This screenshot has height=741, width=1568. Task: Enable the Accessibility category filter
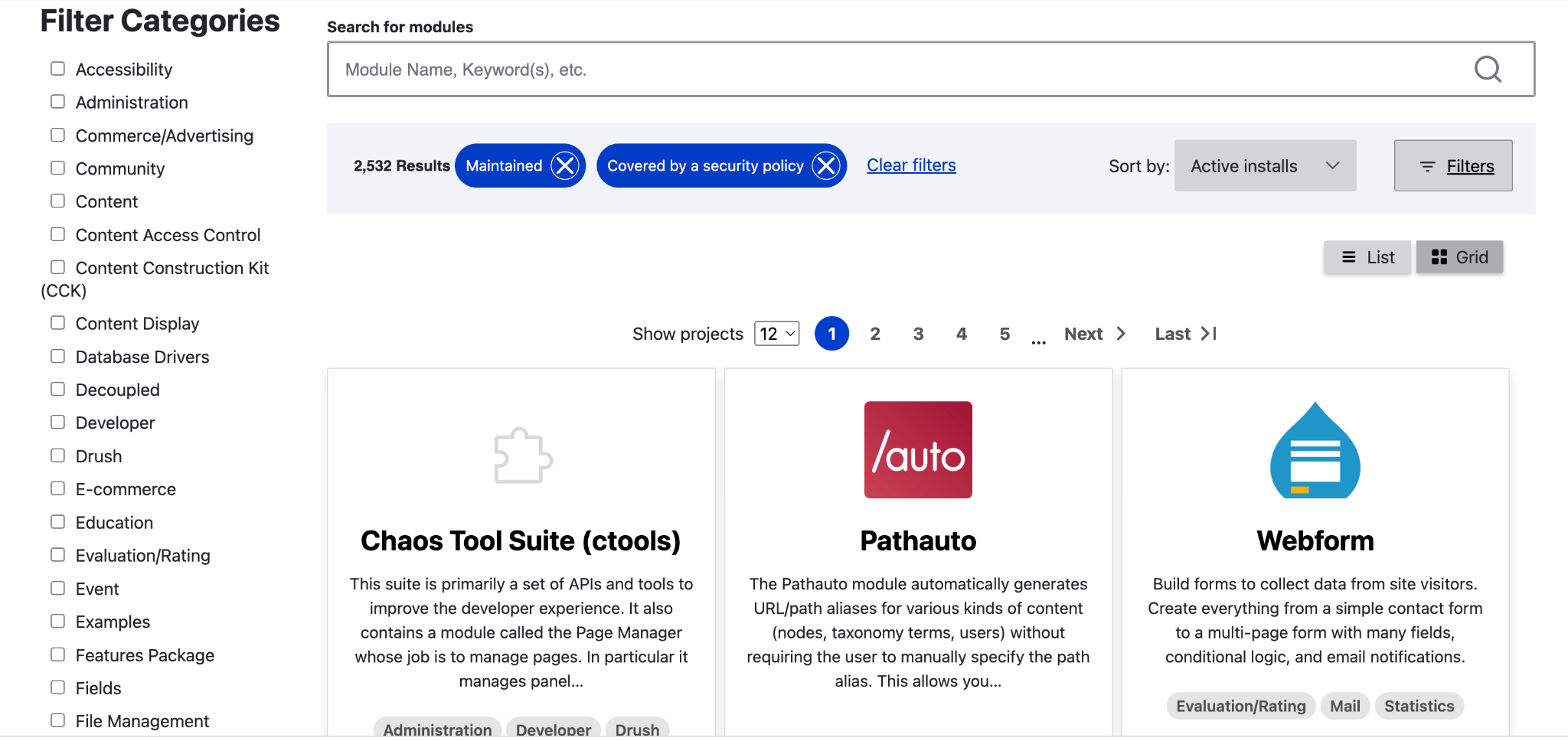57,68
